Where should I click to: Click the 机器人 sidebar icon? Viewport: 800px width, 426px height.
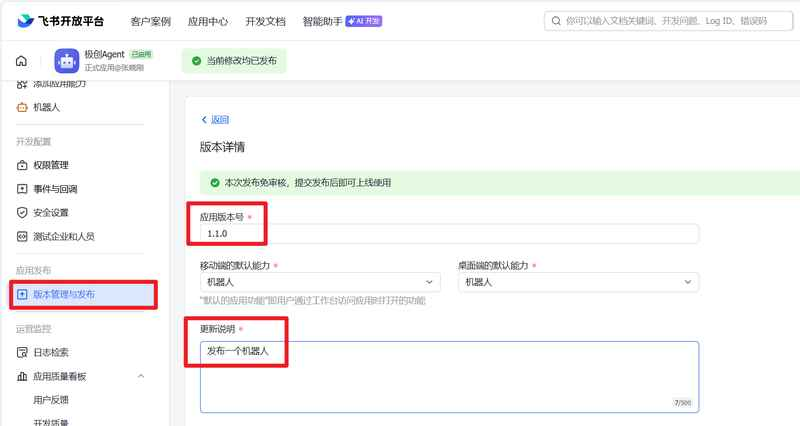22,107
